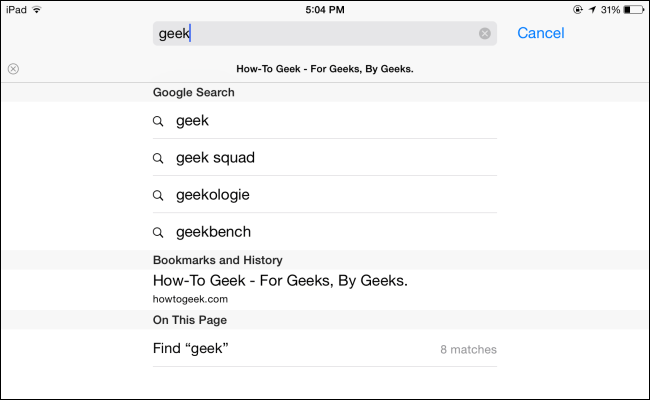Tap the 5:04 PM clock

tap(325, 9)
